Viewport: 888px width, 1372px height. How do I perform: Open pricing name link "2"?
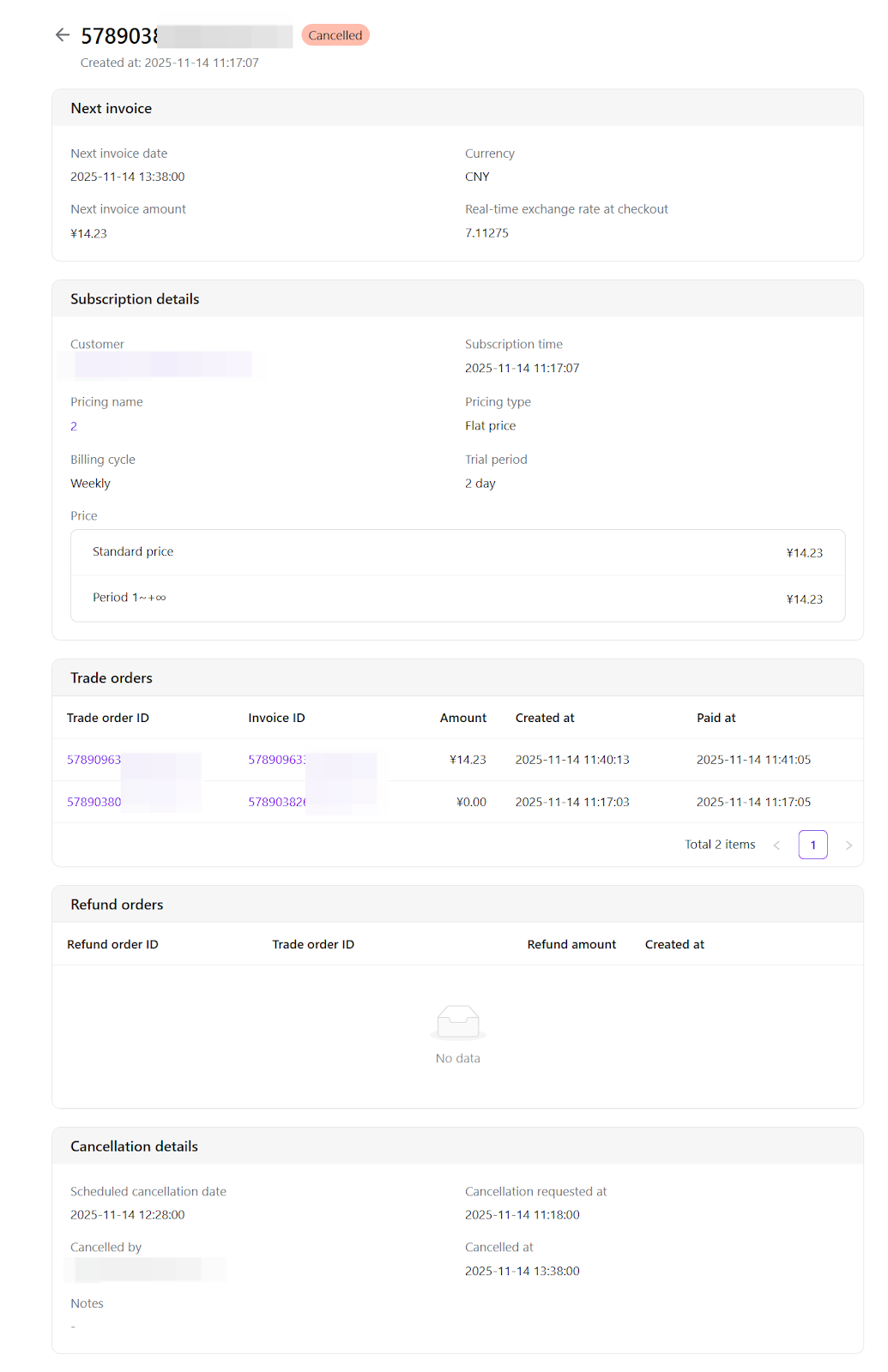click(74, 426)
